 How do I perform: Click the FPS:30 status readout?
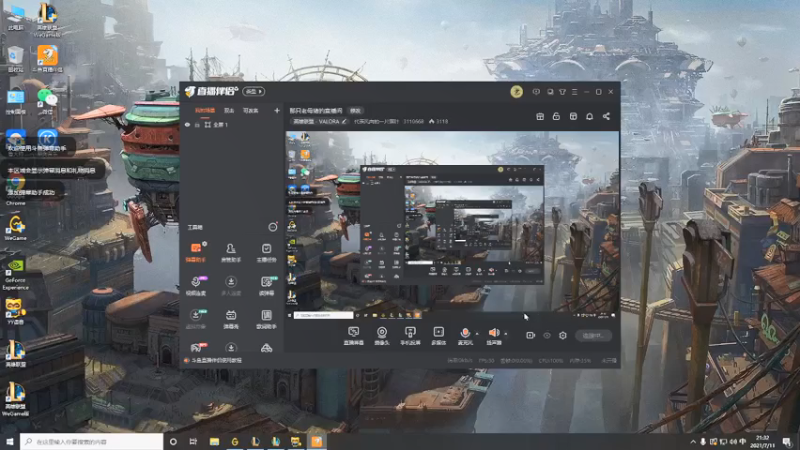tap(486, 361)
